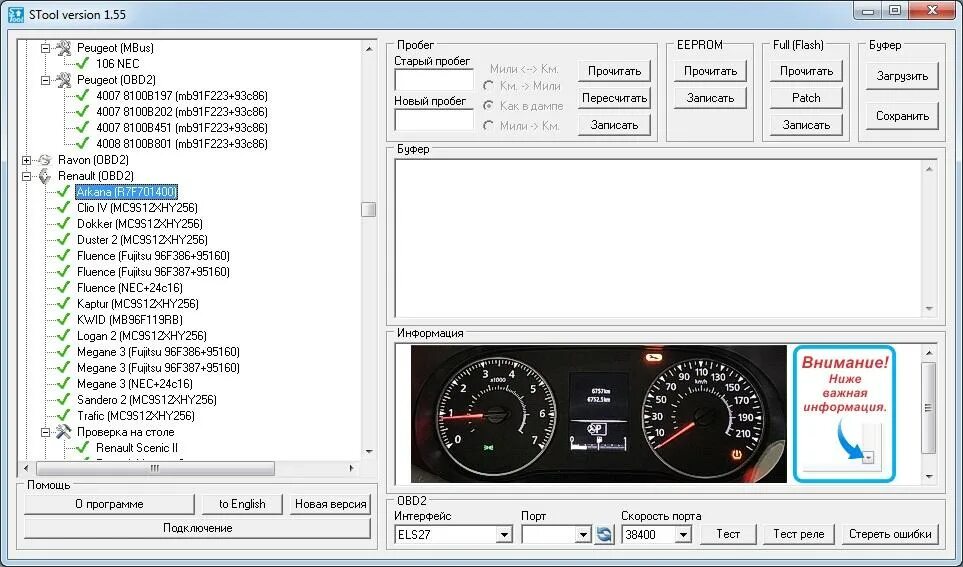The width and height of the screenshot is (963, 567).
Task: Click the checkmark icon beside KWID
Action: tap(63, 319)
